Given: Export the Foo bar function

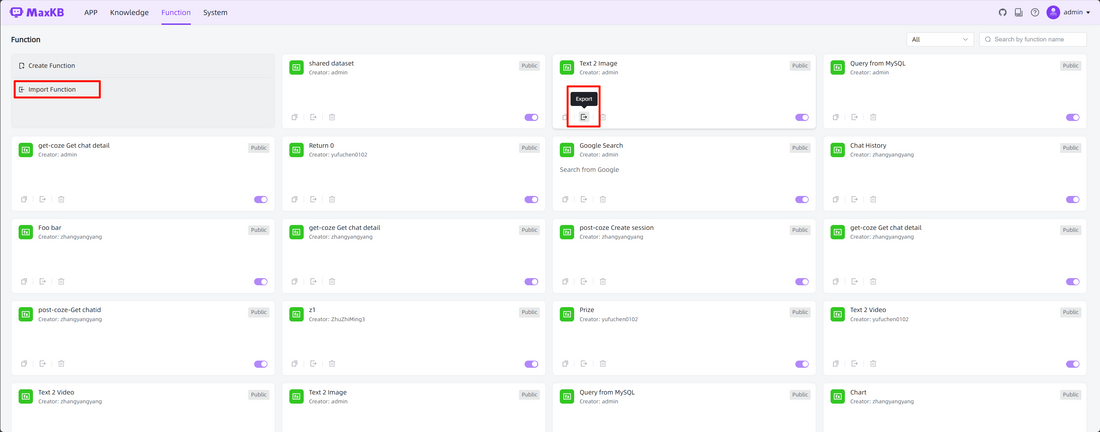Looking at the screenshot, I should click(43, 281).
